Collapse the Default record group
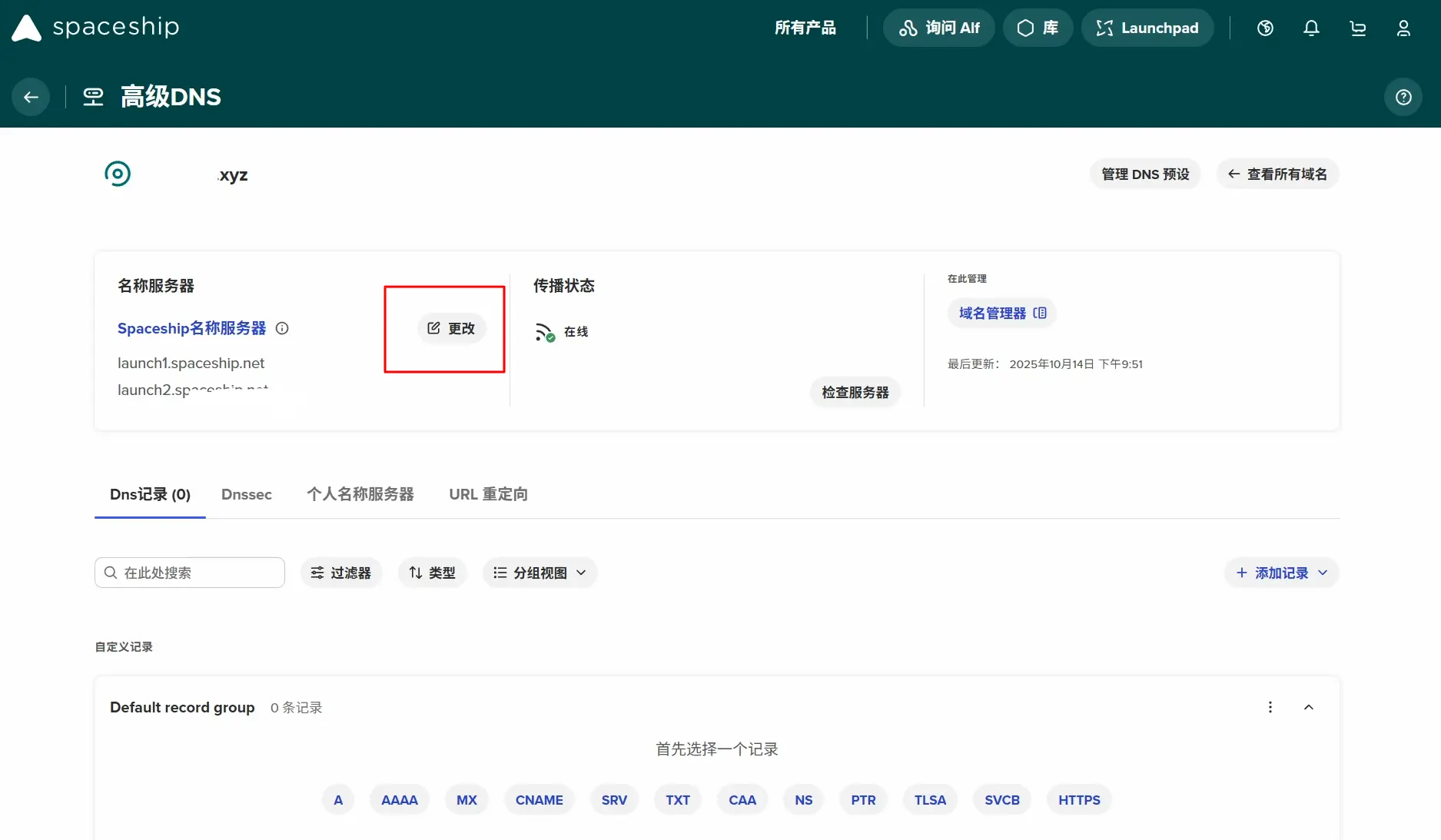 (1309, 707)
